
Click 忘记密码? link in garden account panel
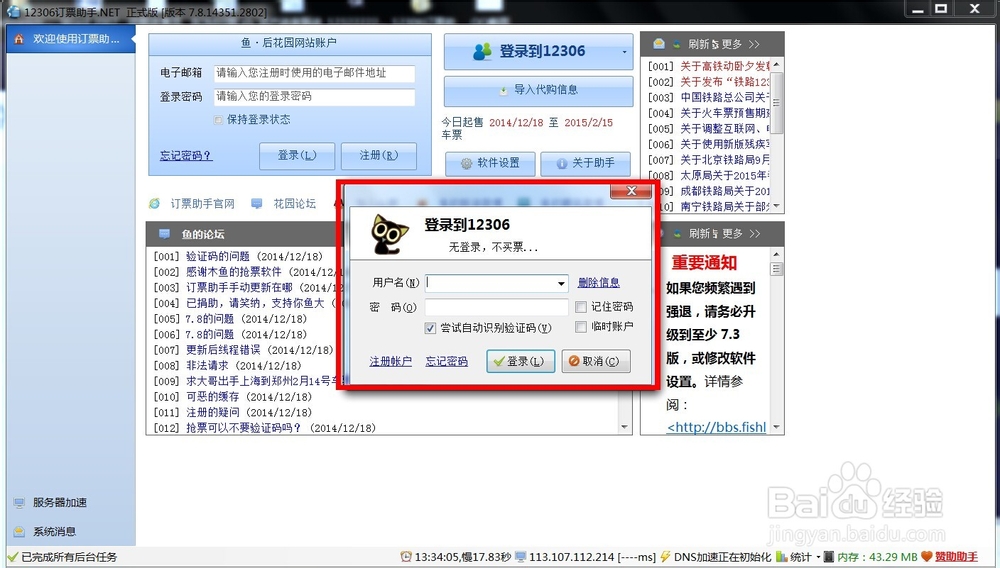pyautogui.click(x=185, y=156)
